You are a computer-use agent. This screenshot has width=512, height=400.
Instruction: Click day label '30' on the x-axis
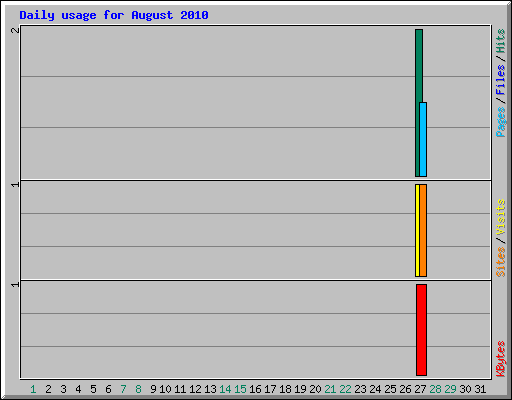[x=465, y=389]
